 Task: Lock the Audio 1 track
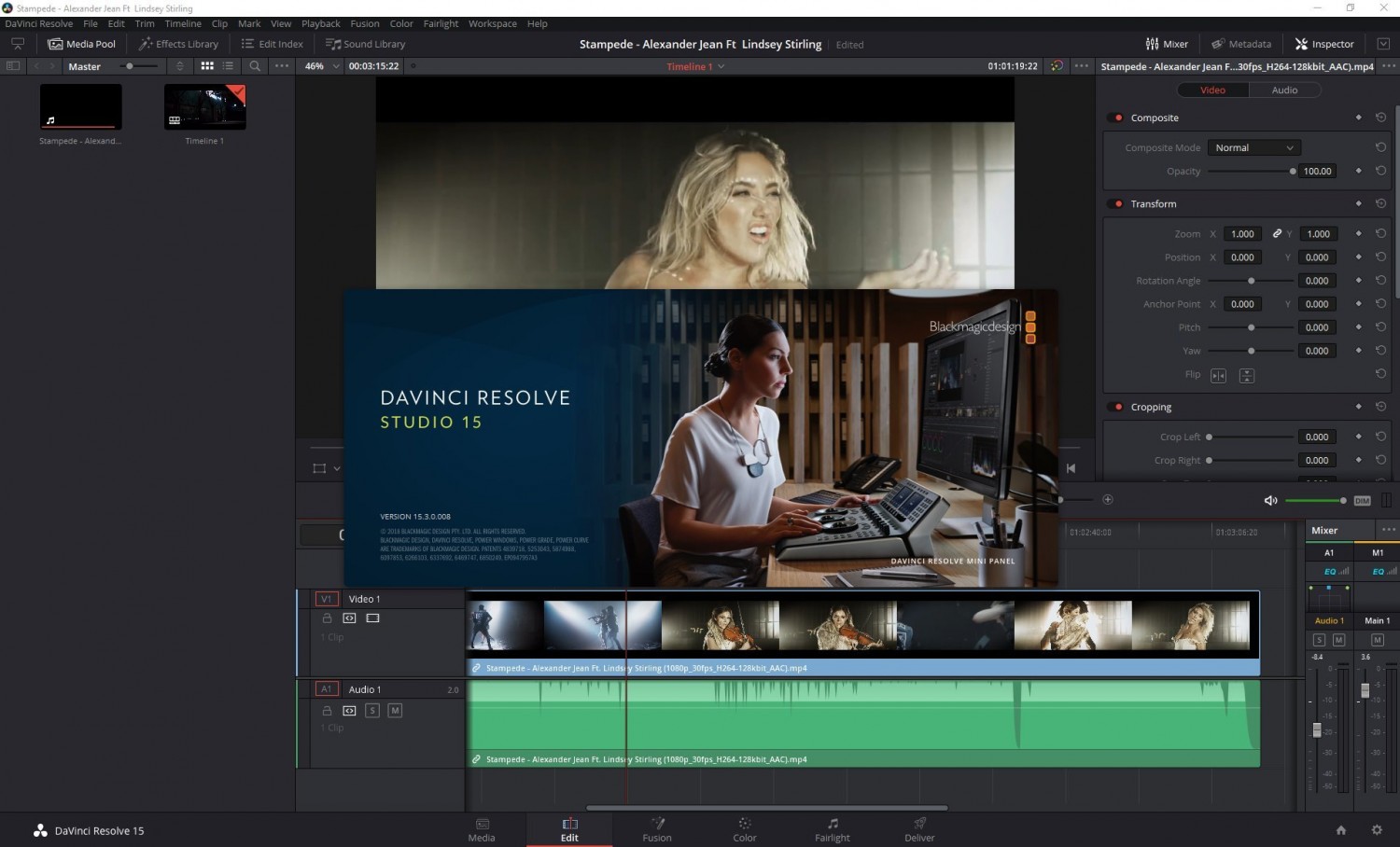click(327, 710)
